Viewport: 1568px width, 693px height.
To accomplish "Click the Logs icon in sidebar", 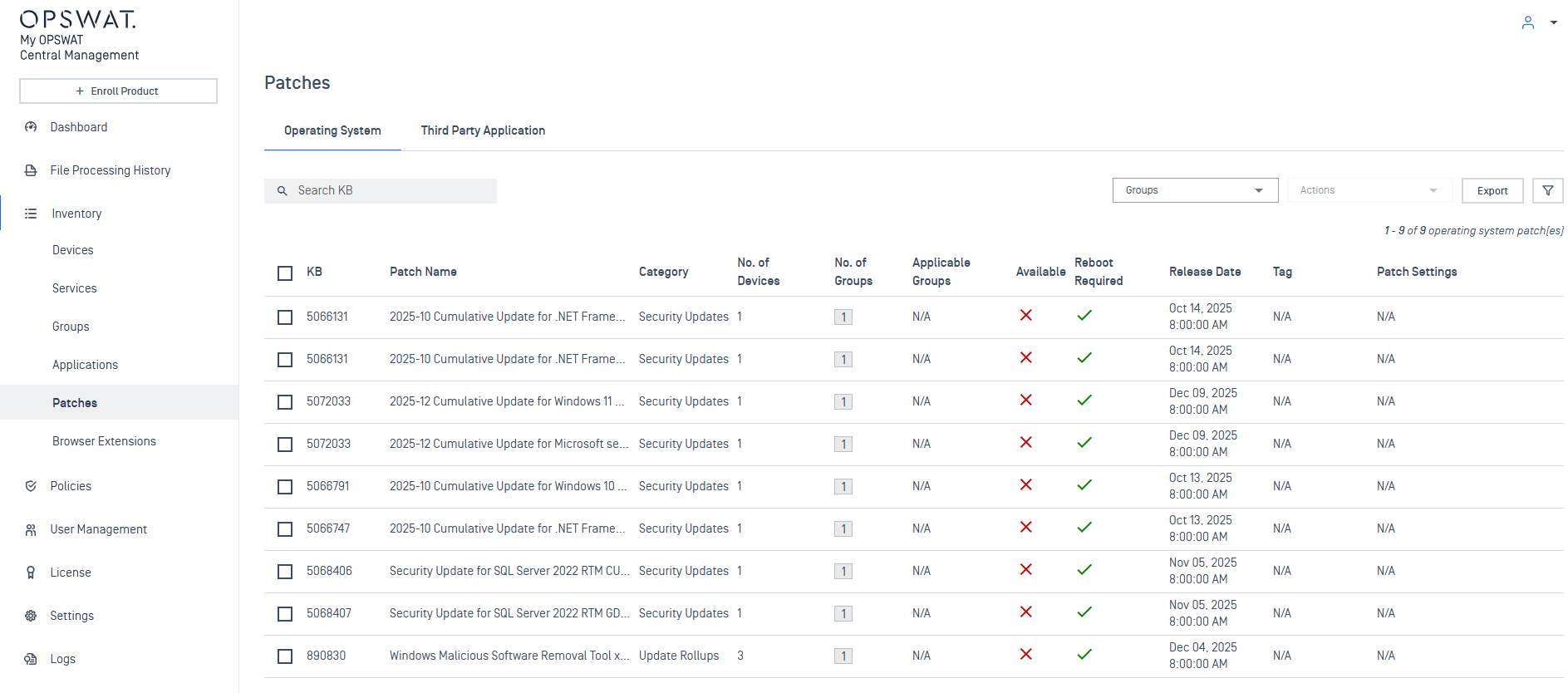I will (x=31, y=659).
